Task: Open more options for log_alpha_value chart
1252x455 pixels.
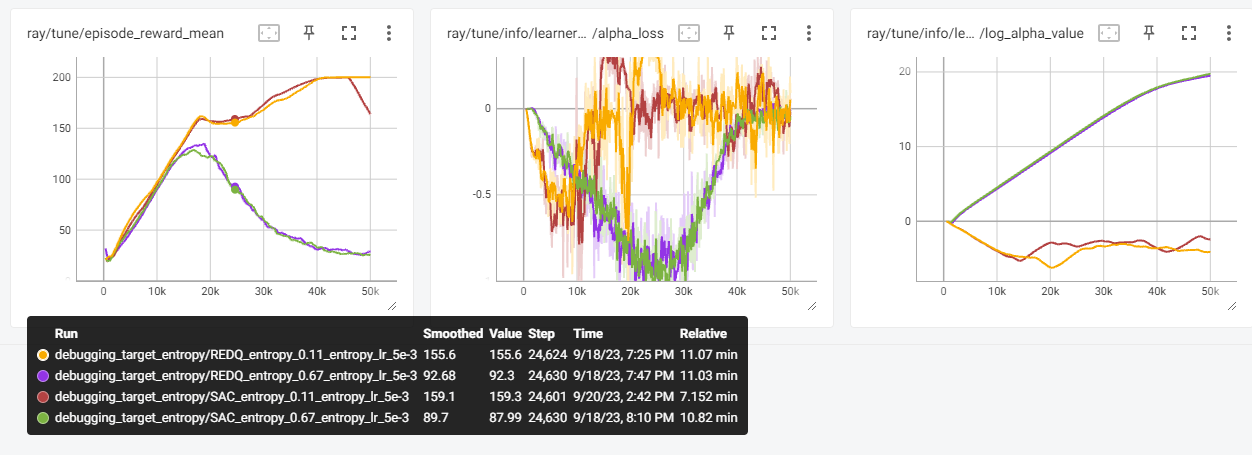Action: click(x=1229, y=33)
